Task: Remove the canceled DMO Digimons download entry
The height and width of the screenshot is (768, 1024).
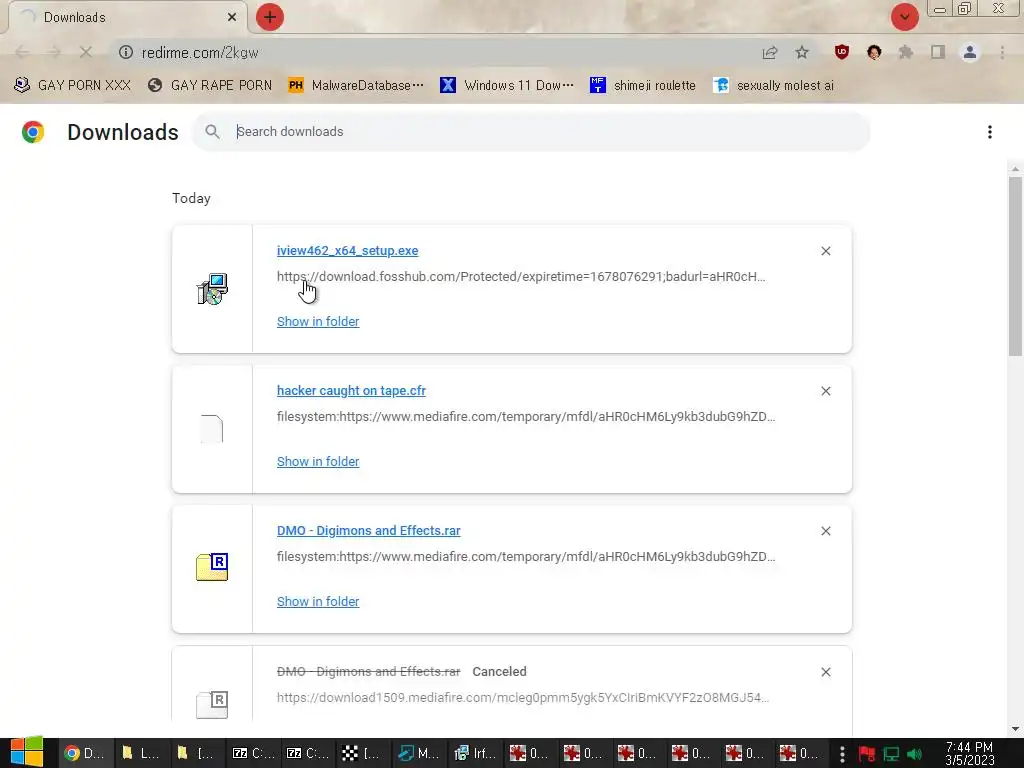Action: (825, 672)
